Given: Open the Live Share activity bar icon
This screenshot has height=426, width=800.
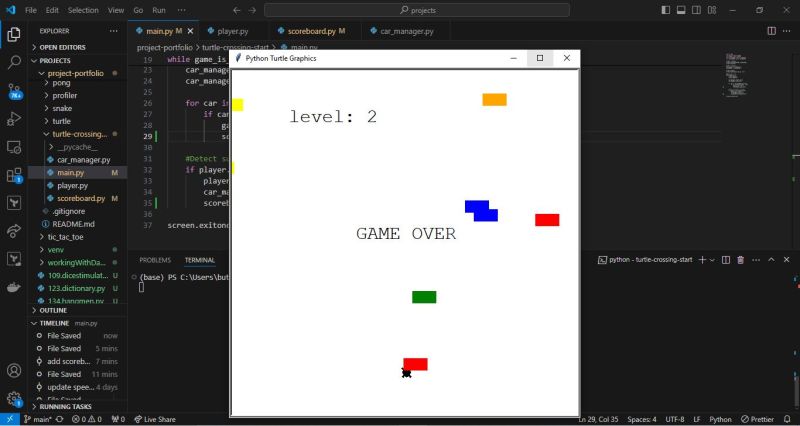Looking at the screenshot, I should pyautogui.click(x=14, y=231).
